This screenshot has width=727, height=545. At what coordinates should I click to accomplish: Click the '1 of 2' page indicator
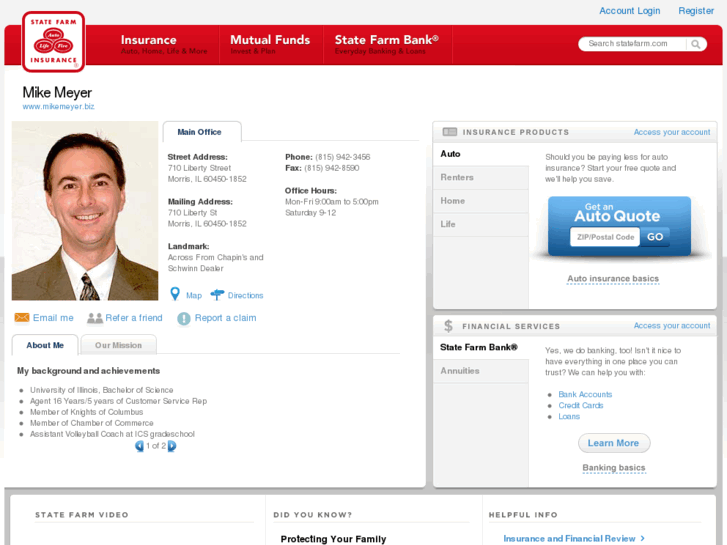pyautogui.click(x=156, y=446)
